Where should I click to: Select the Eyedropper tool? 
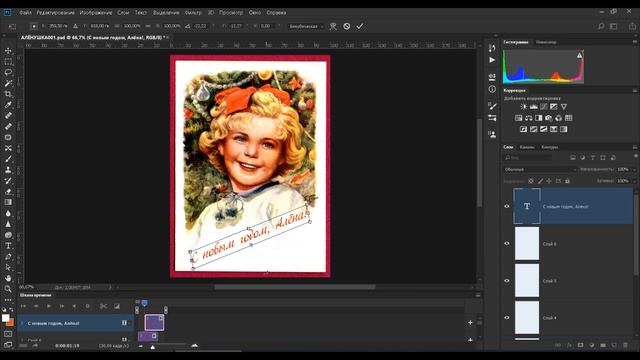[8, 105]
